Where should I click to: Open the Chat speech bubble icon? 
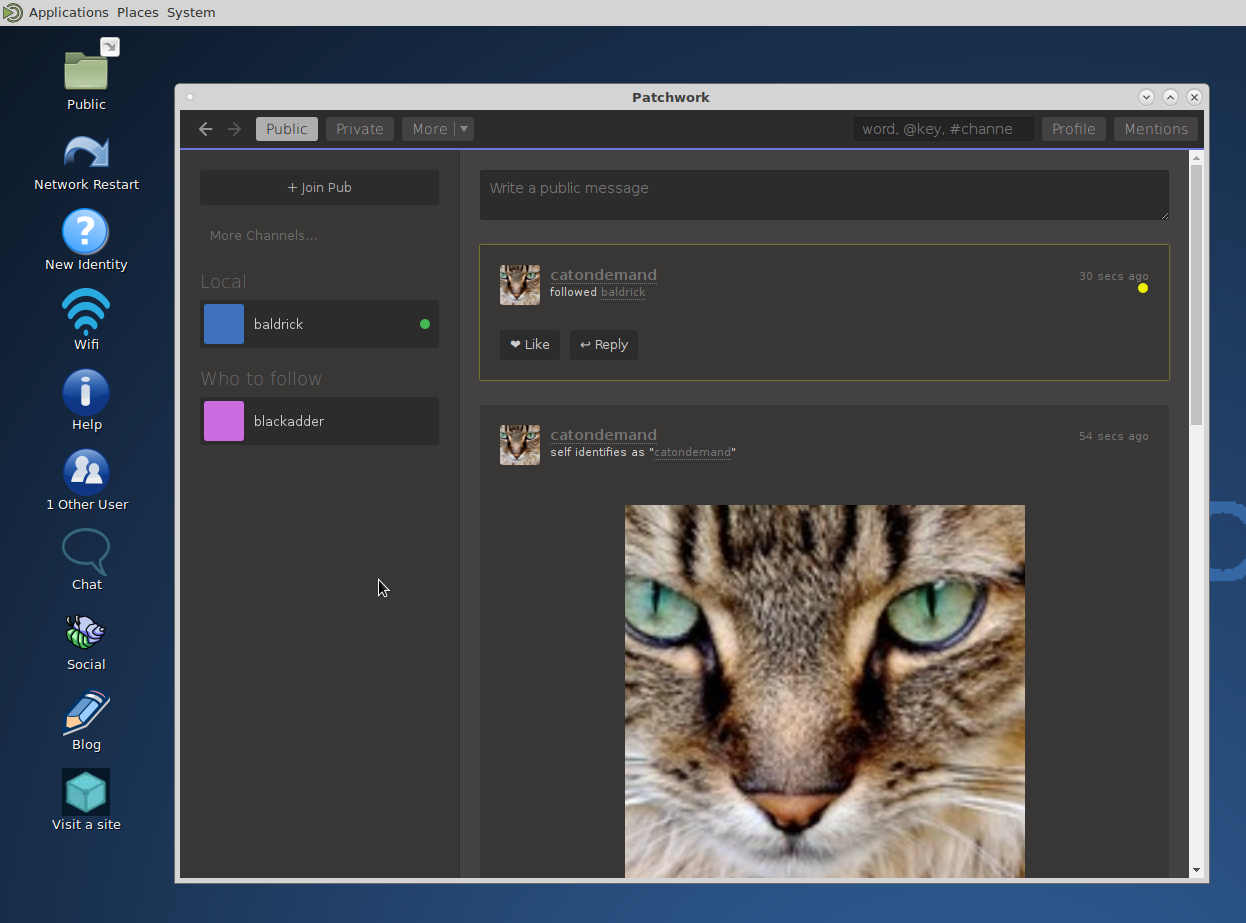coord(86,551)
